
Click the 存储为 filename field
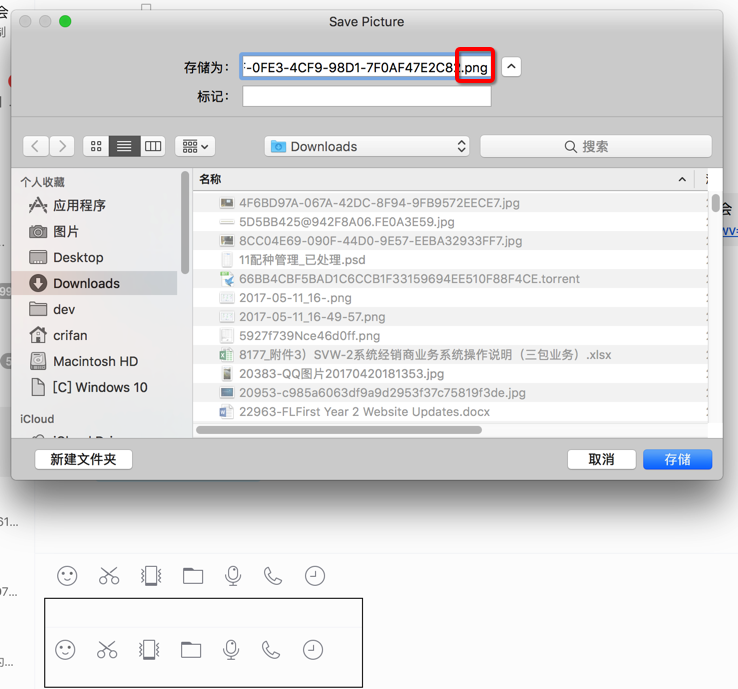[366, 67]
